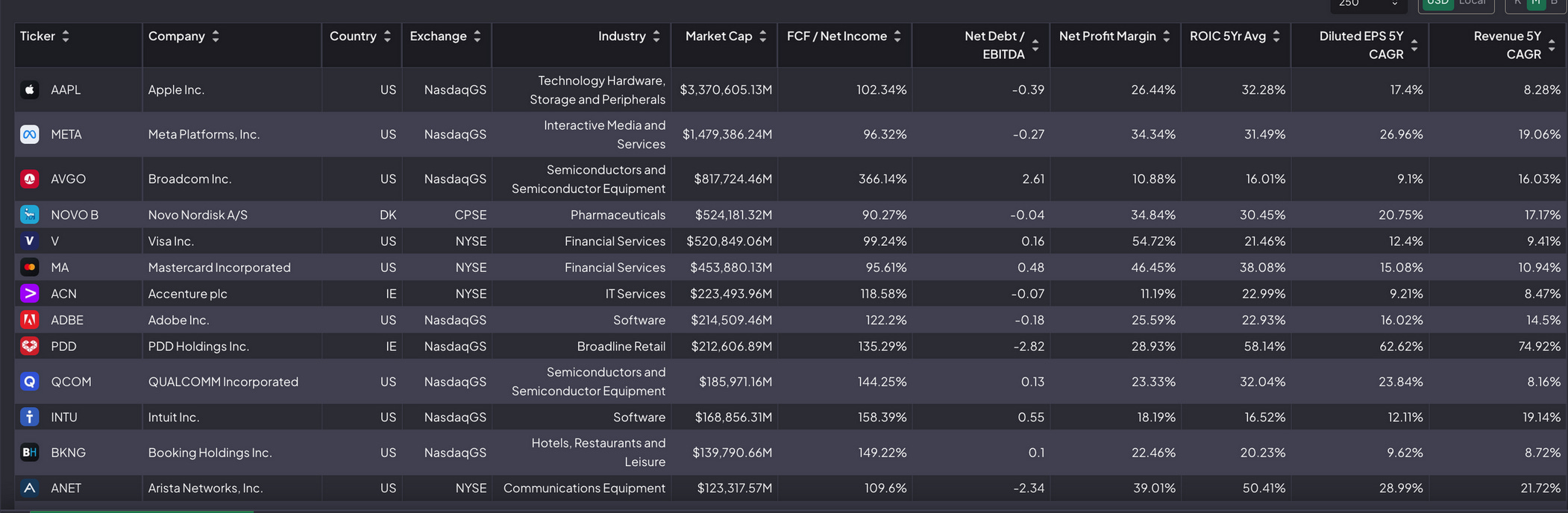1568x513 pixels.
Task: Click the Visa logo icon beside V
Action: click(x=30, y=241)
